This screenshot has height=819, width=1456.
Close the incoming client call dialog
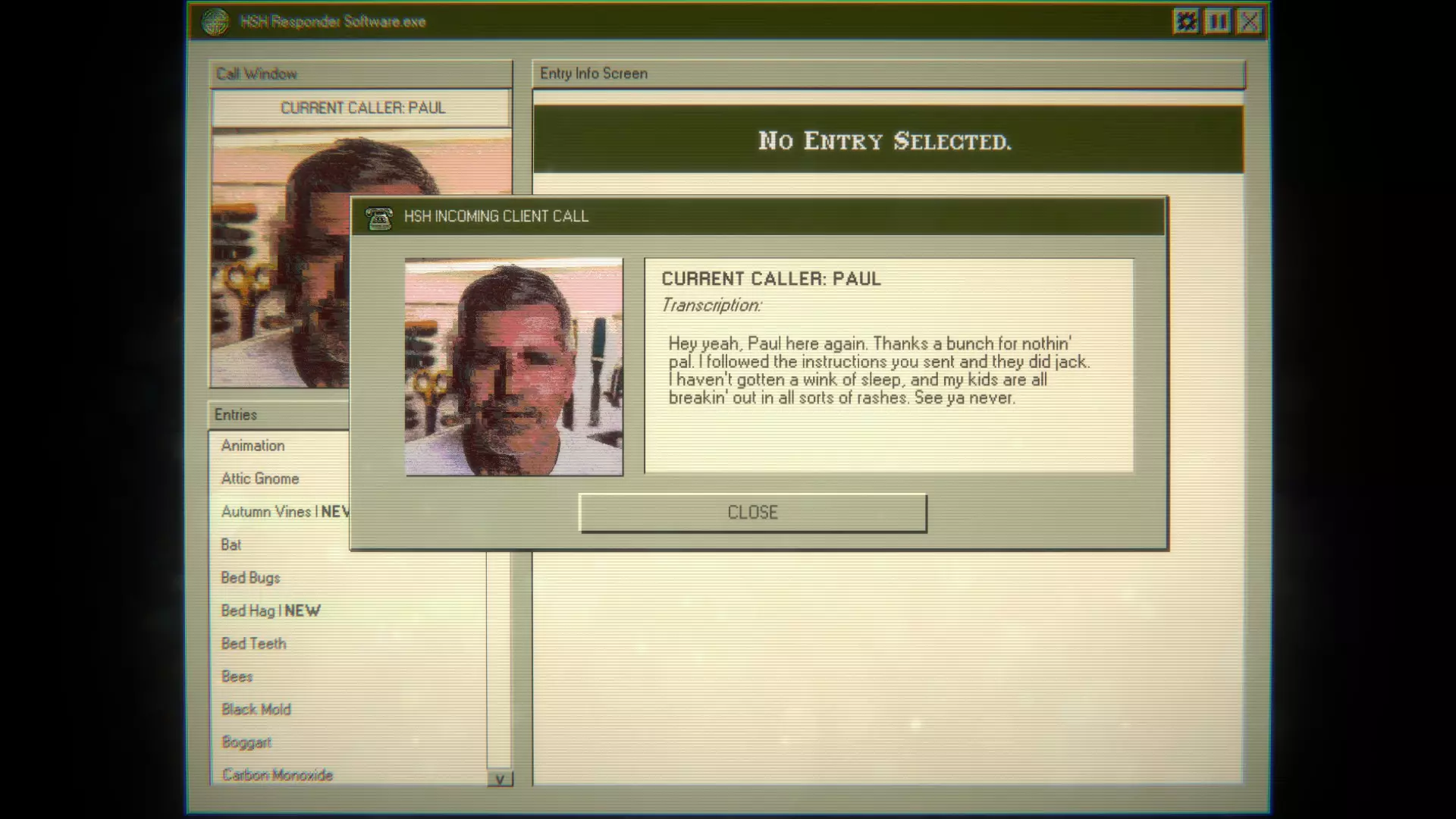752,513
